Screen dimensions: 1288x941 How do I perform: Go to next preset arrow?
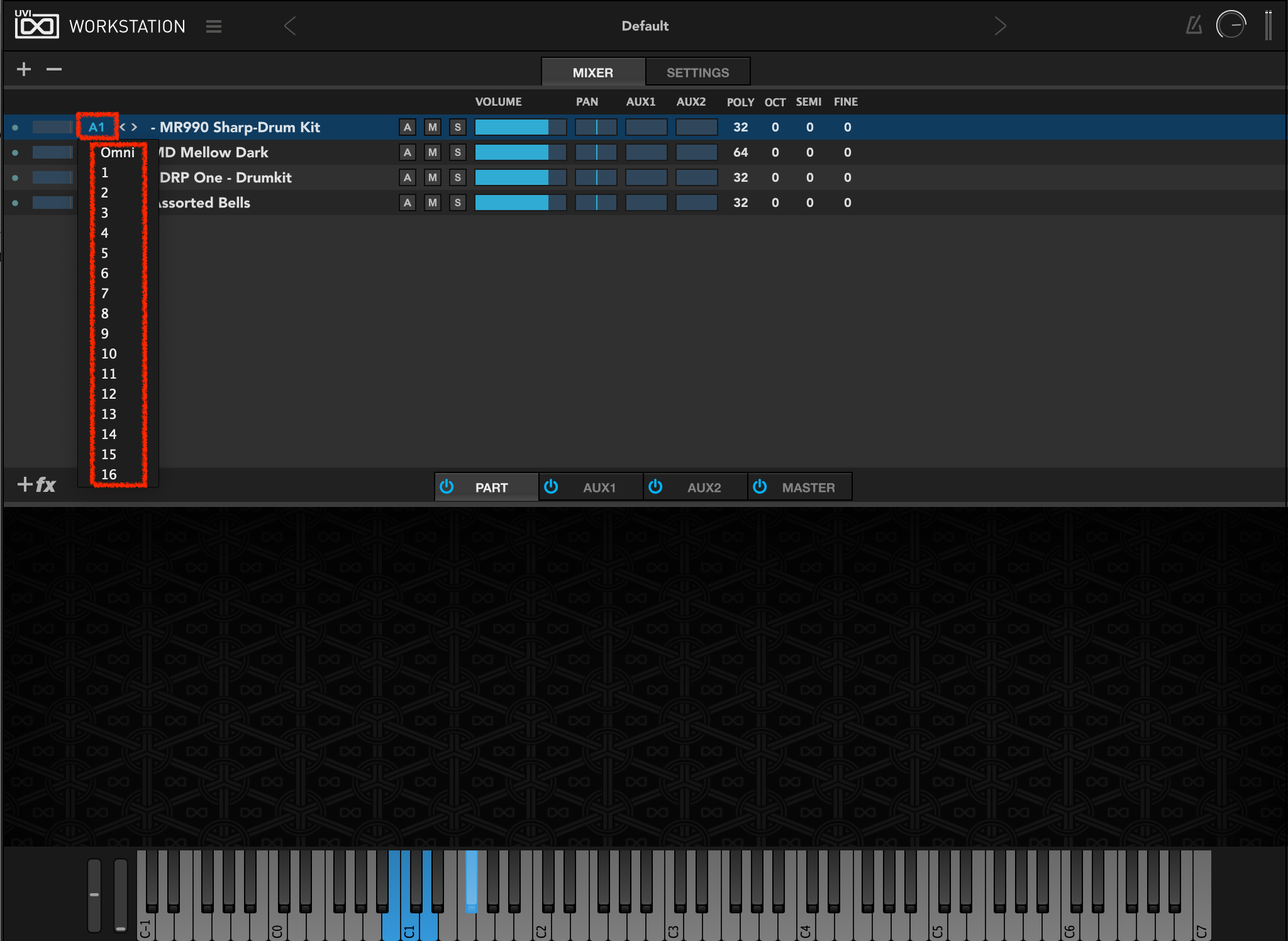point(1000,26)
